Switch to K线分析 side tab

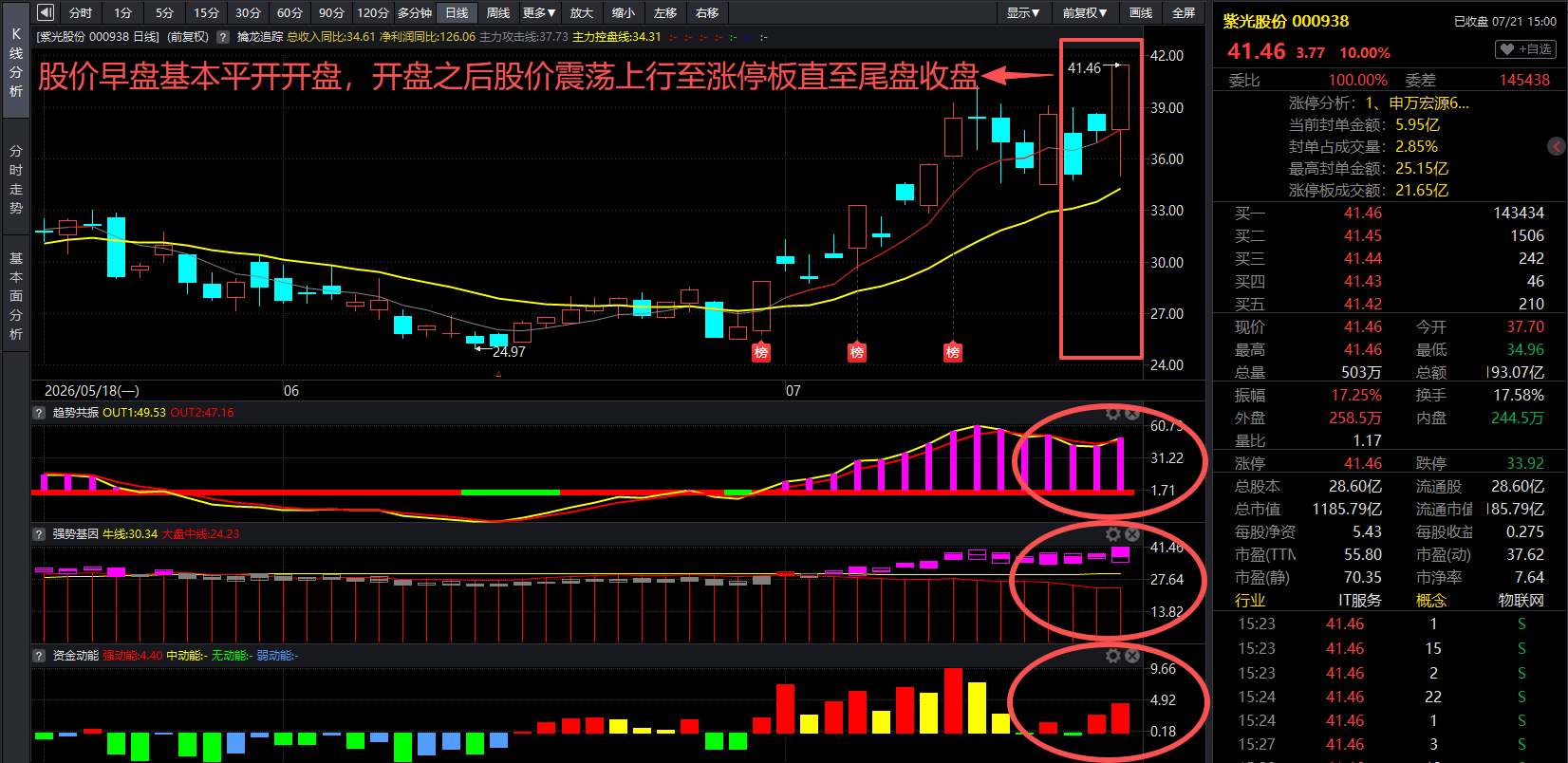pyautogui.click(x=15, y=62)
